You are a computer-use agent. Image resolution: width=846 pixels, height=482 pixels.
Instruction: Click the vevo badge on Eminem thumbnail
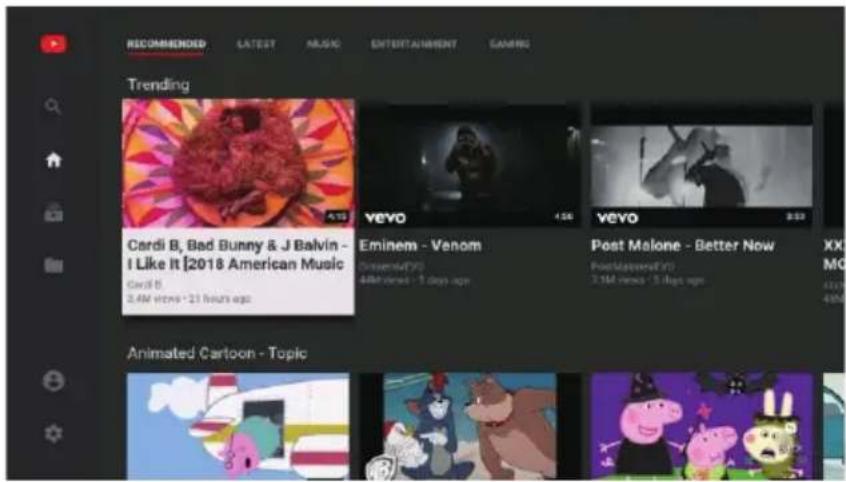(x=385, y=218)
